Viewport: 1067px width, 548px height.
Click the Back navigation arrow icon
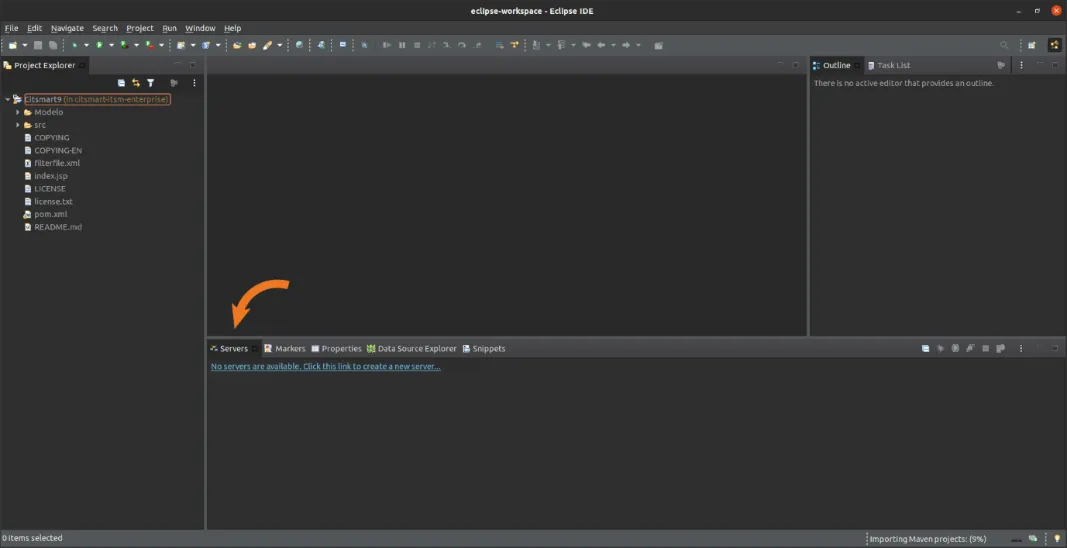click(x=601, y=45)
